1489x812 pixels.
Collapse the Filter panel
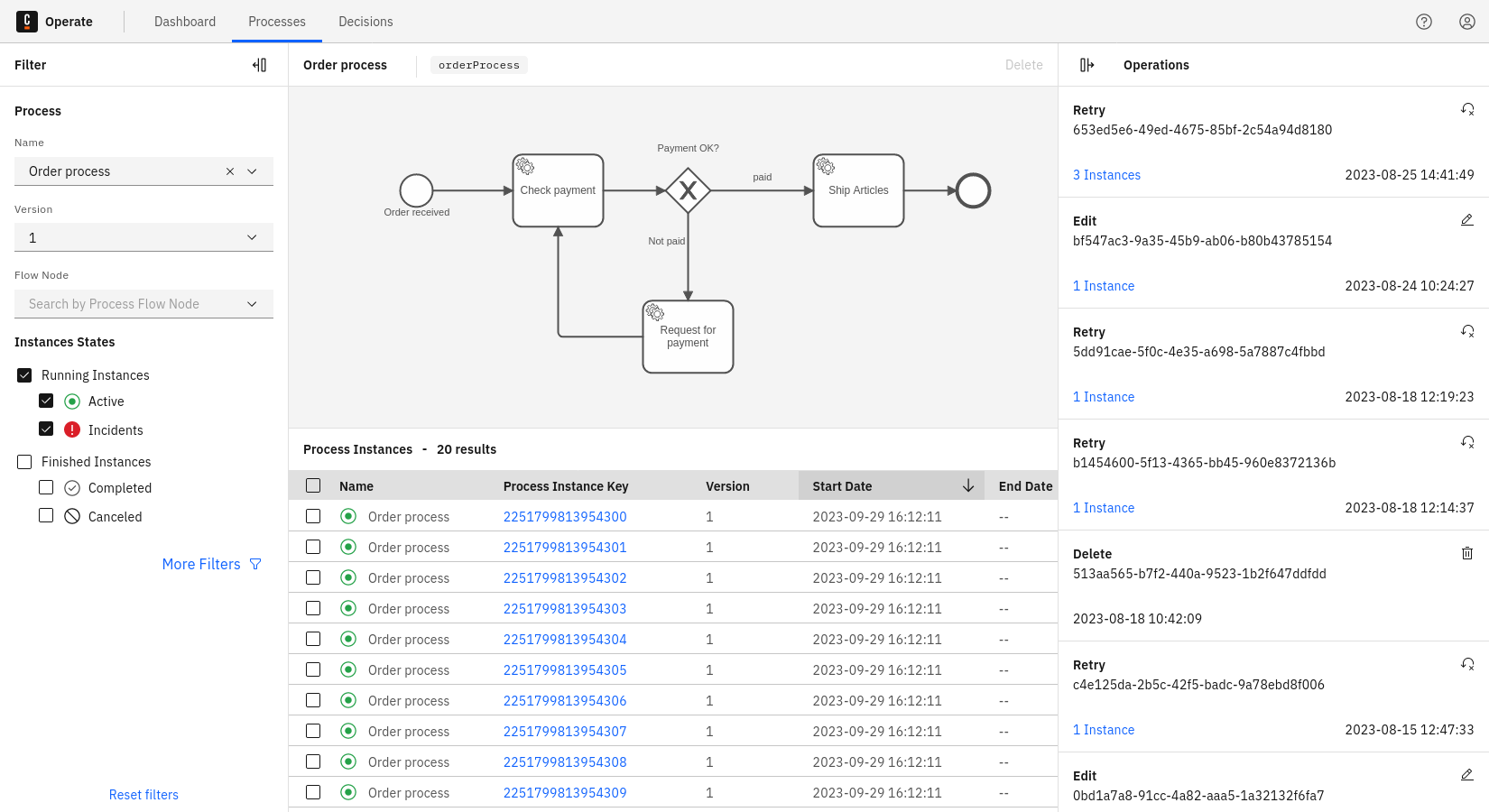[260, 65]
